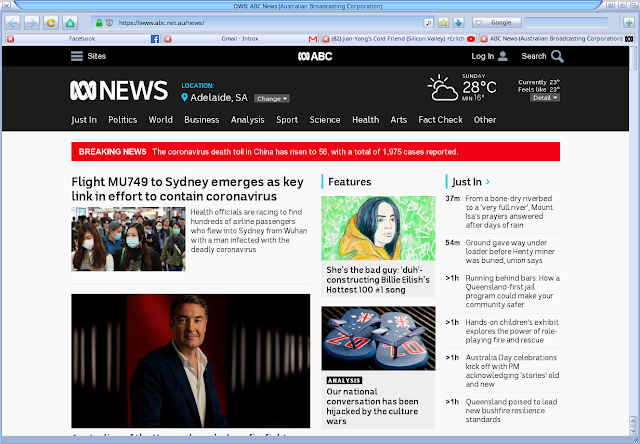Switch to the Jian-Yang's Cold Friend tab
The height and width of the screenshot is (444, 640).
(x=398, y=39)
